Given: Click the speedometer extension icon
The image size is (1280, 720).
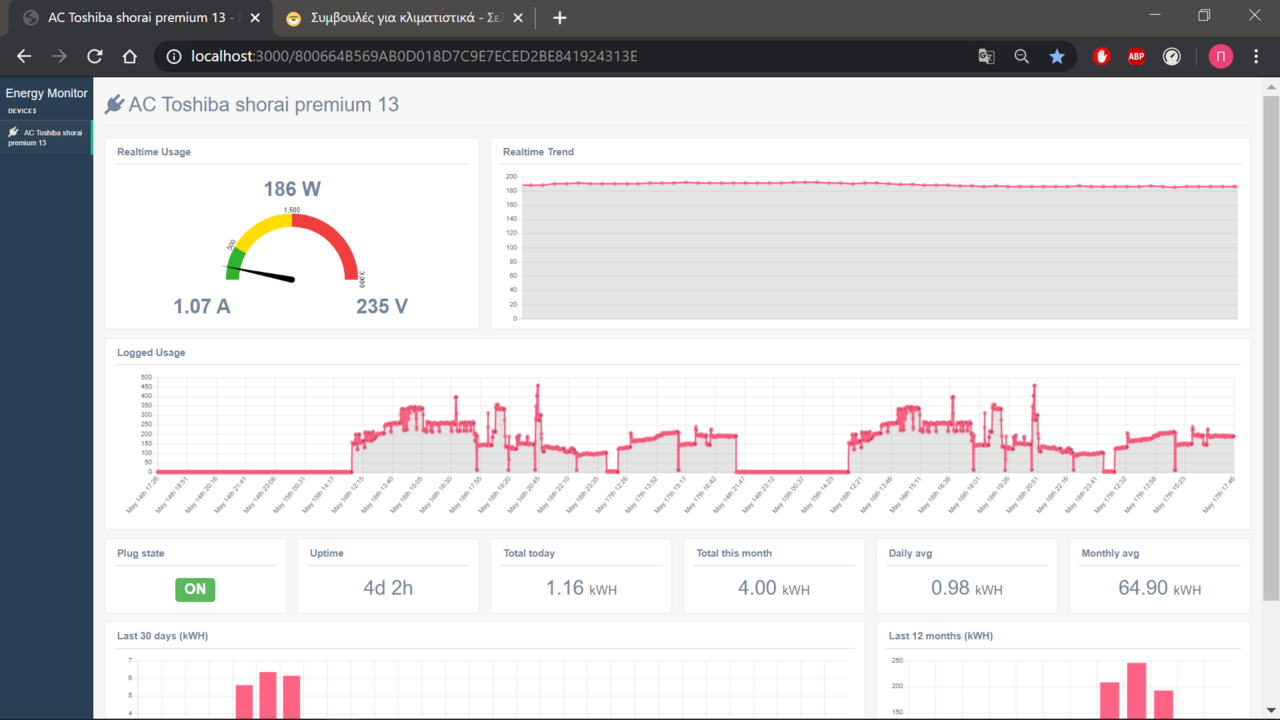Looking at the screenshot, I should click(x=1172, y=57).
